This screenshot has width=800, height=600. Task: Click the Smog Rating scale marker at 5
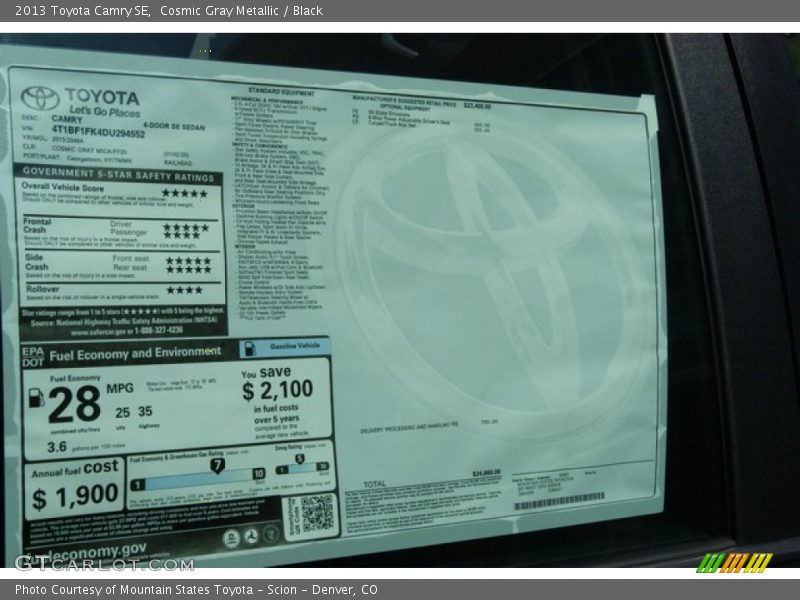(299, 458)
